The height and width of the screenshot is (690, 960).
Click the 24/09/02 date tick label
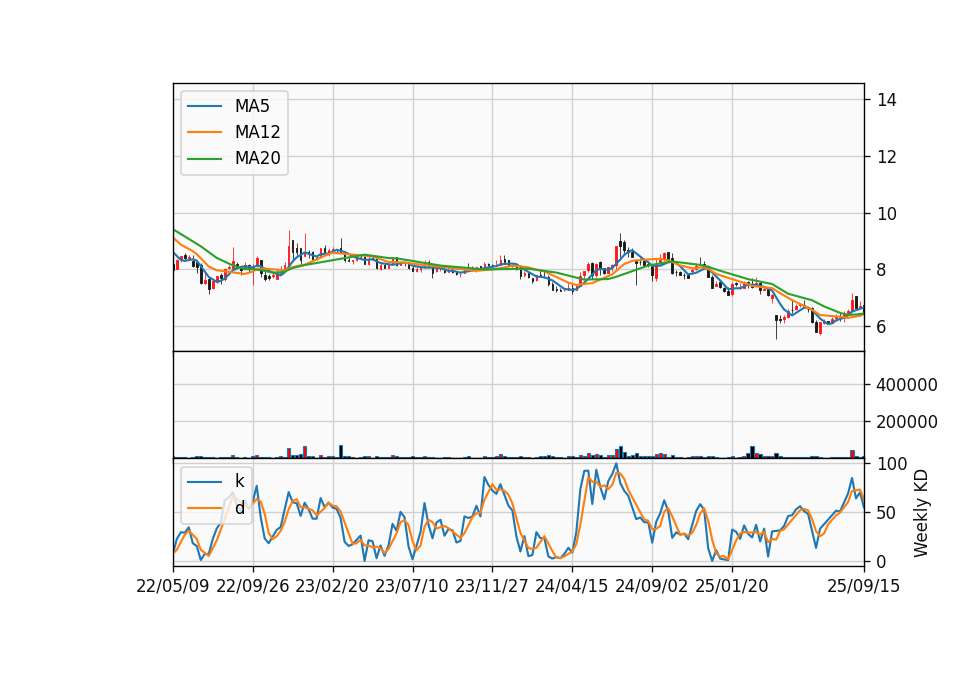651,586
